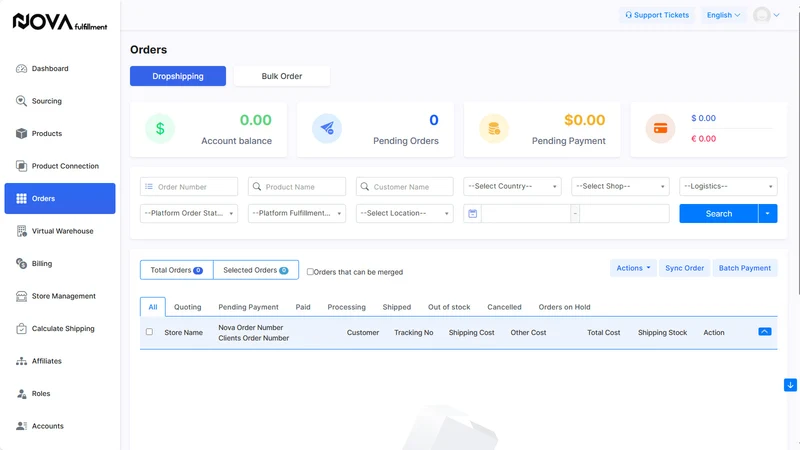The image size is (800, 450).
Task: Click the end date input field
Action: pos(624,213)
